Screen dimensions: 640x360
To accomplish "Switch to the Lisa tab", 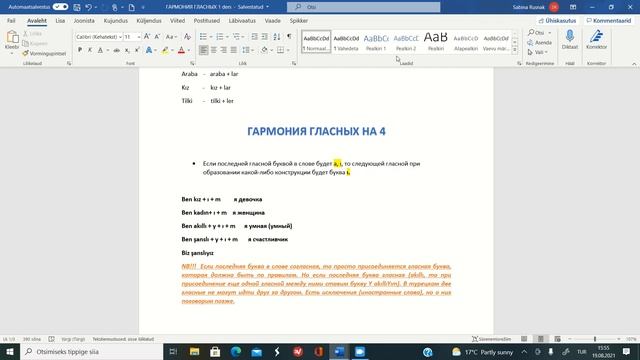I will click(60, 20).
